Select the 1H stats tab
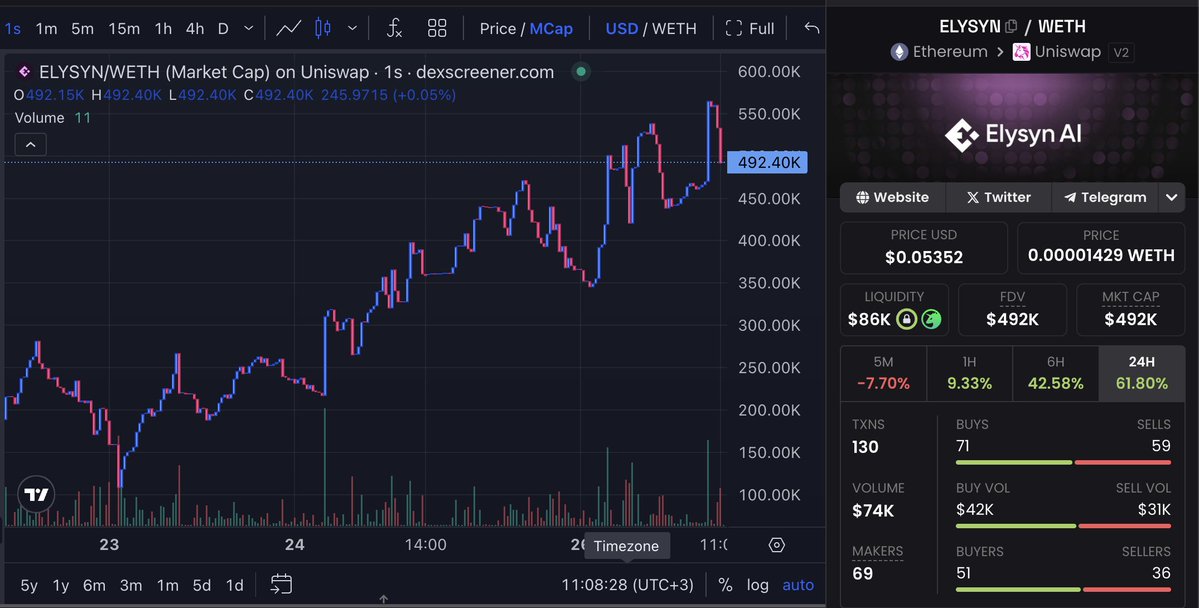The height and width of the screenshot is (608, 1199). 970,373
